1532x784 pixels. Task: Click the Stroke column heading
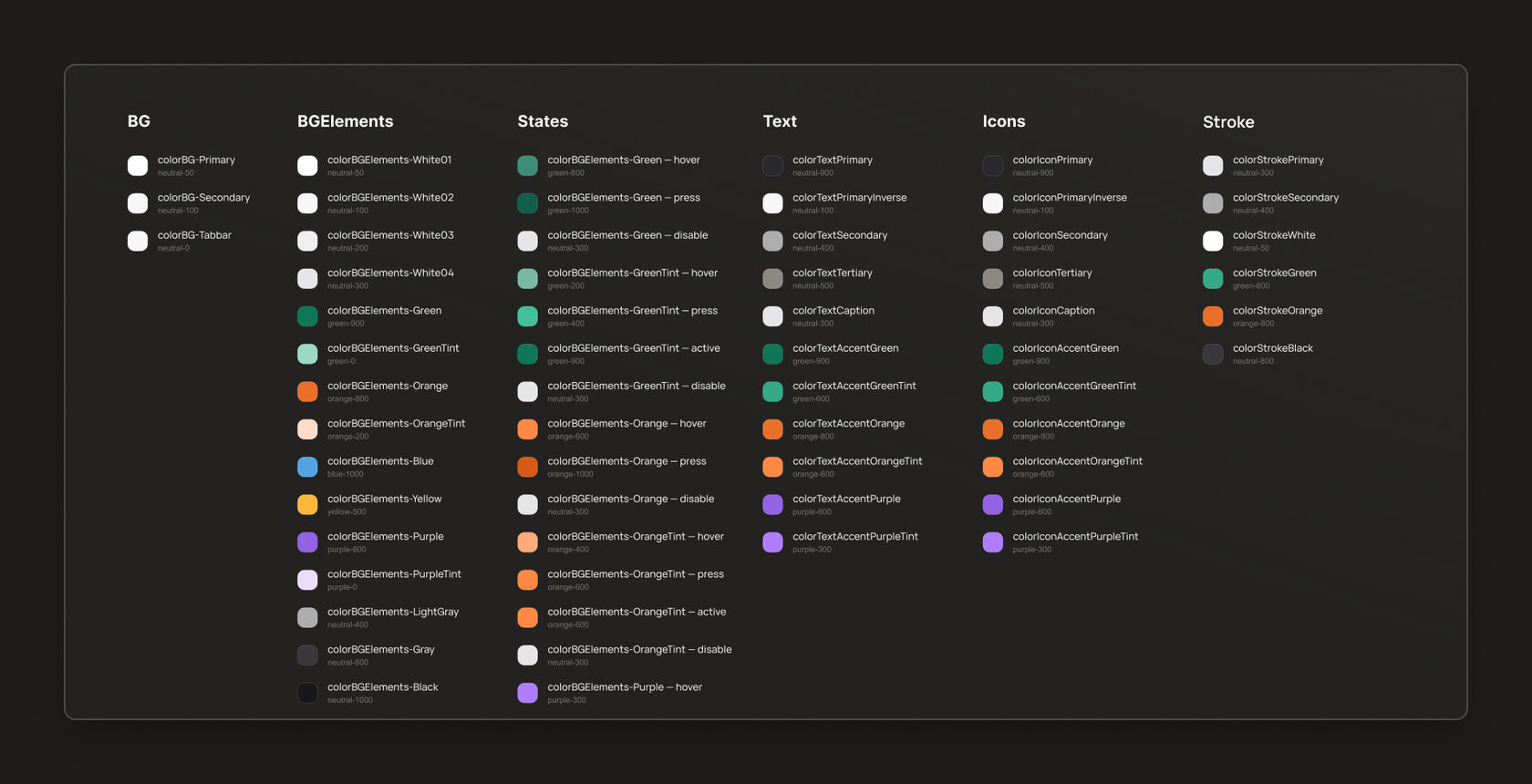[1228, 122]
